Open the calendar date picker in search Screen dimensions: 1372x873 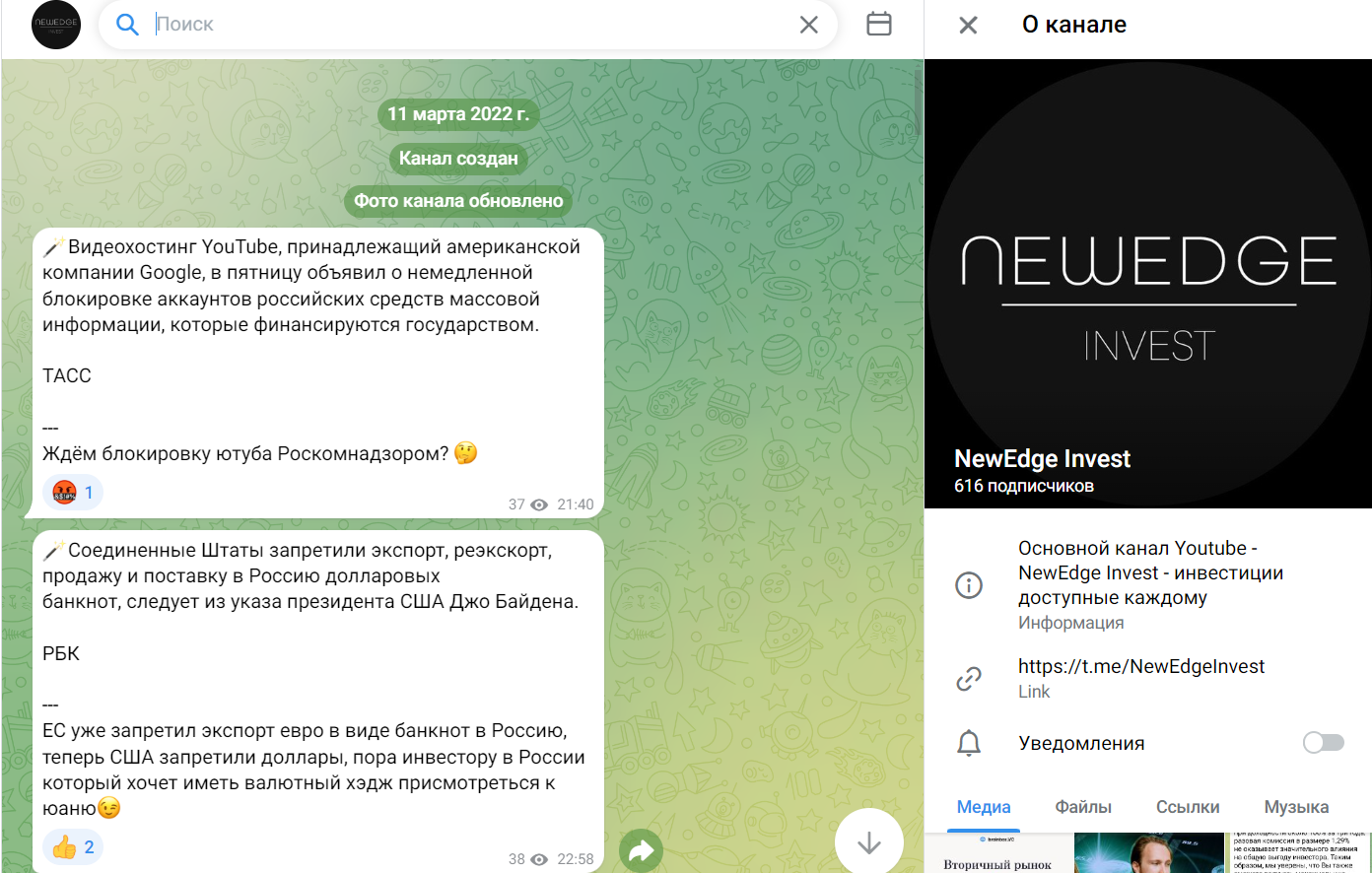[x=878, y=24]
